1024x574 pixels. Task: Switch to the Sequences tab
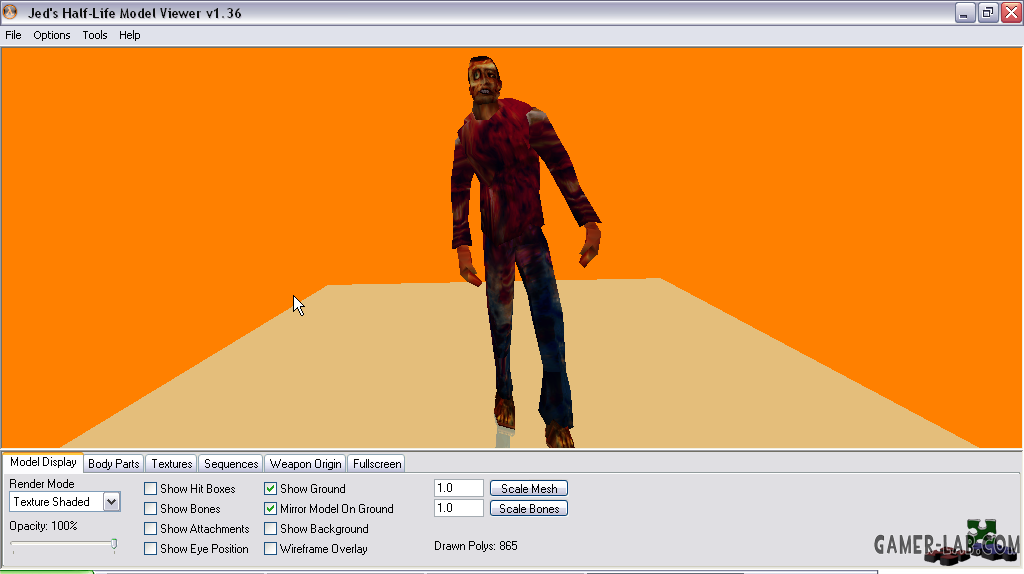pos(231,464)
